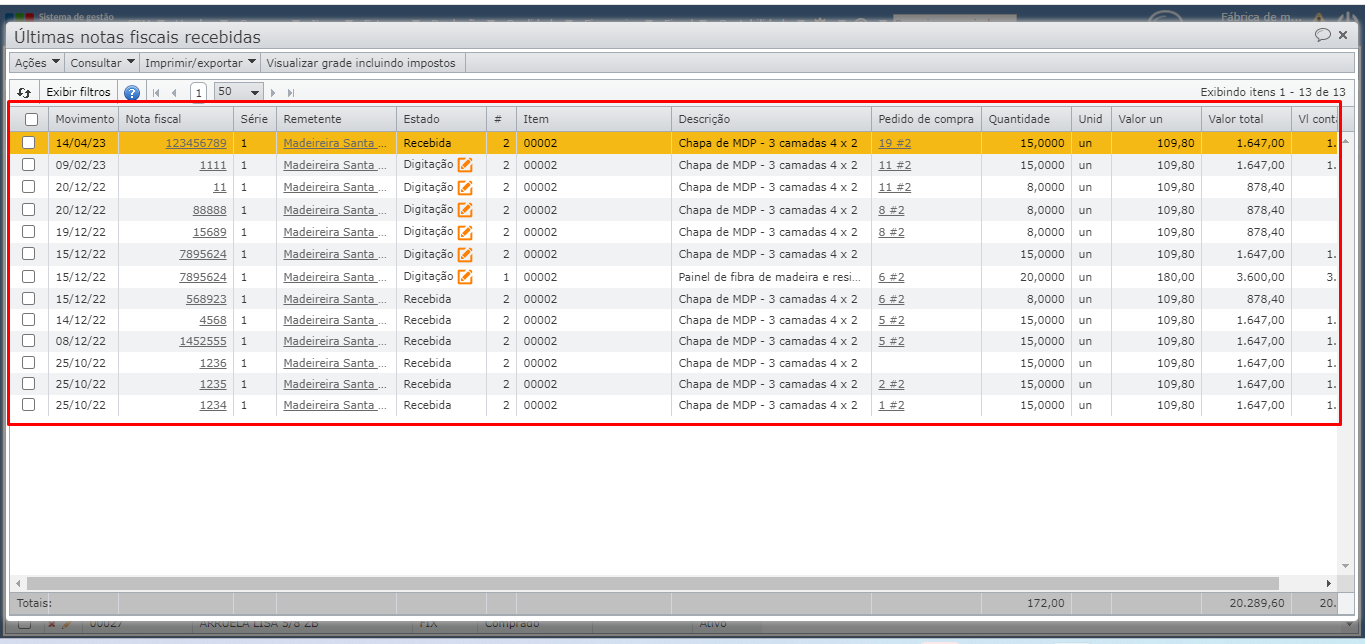Toggle the select-all checkbox in header

click(31, 119)
